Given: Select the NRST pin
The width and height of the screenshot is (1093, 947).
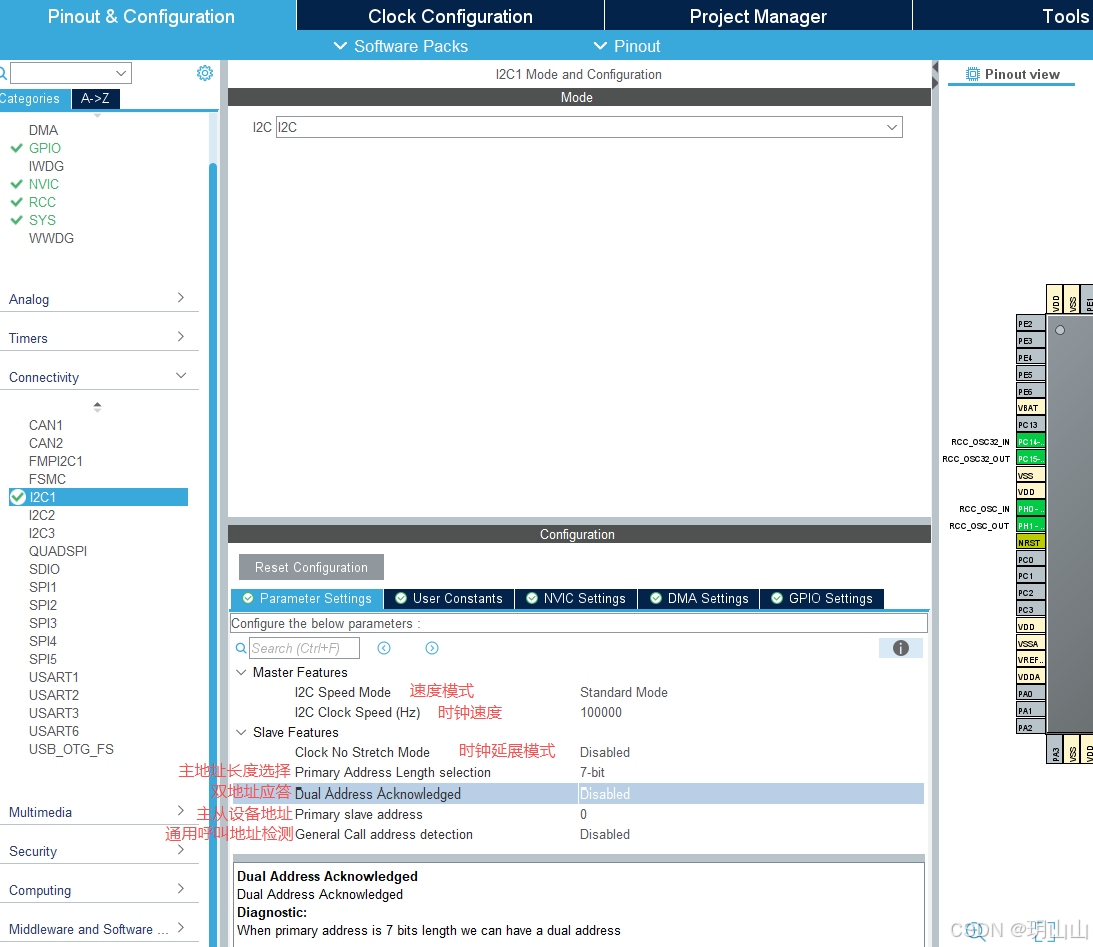Looking at the screenshot, I should [x=1030, y=542].
